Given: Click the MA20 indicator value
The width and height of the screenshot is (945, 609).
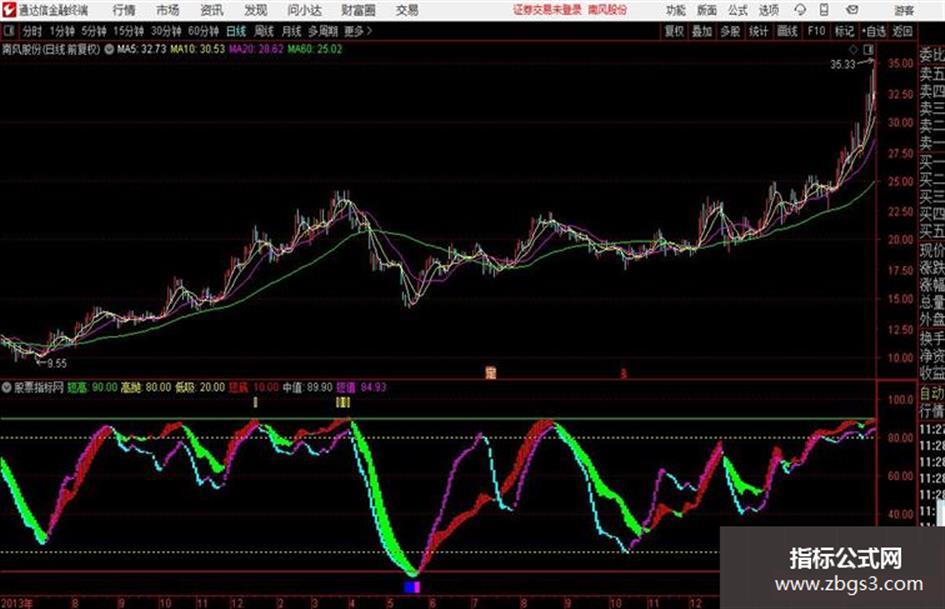Looking at the screenshot, I should coord(256,49).
